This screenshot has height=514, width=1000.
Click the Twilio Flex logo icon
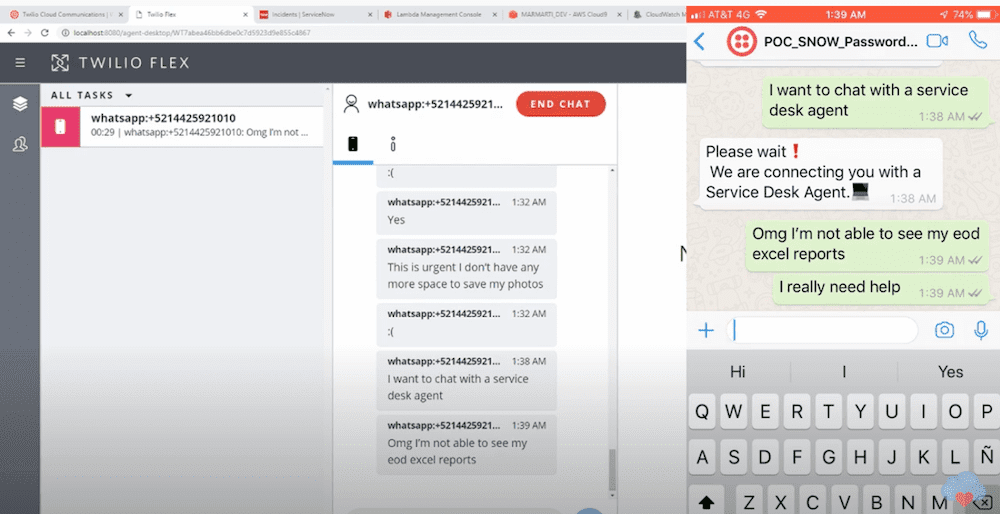point(60,62)
